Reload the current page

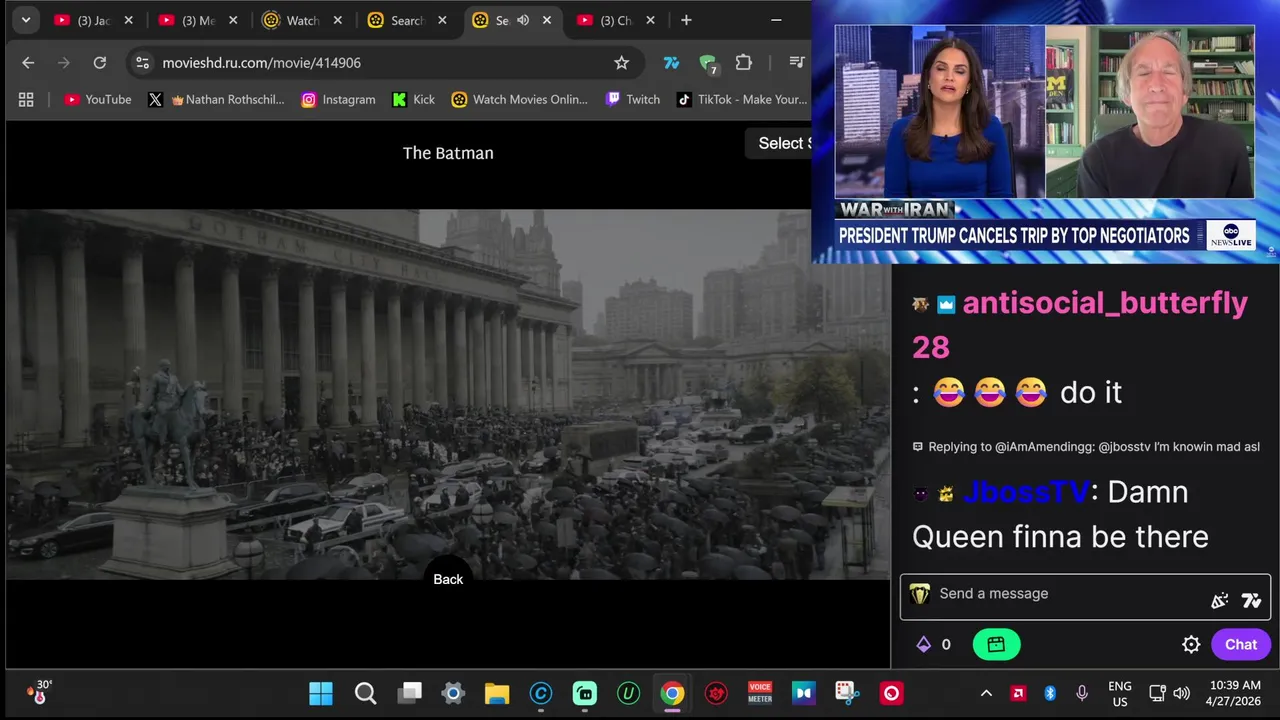100,63
